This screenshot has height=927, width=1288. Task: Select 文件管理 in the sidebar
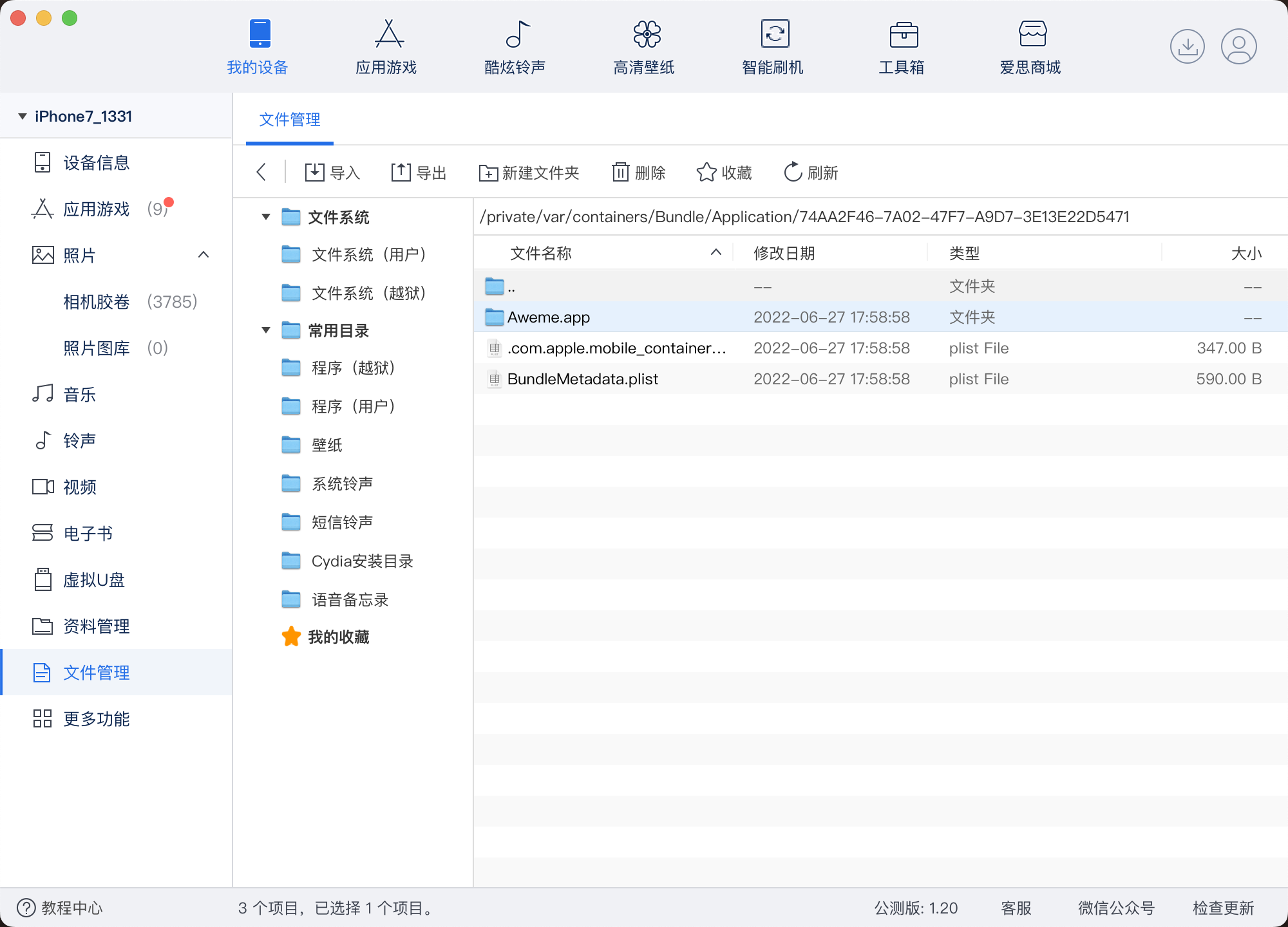(x=116, y=672)
